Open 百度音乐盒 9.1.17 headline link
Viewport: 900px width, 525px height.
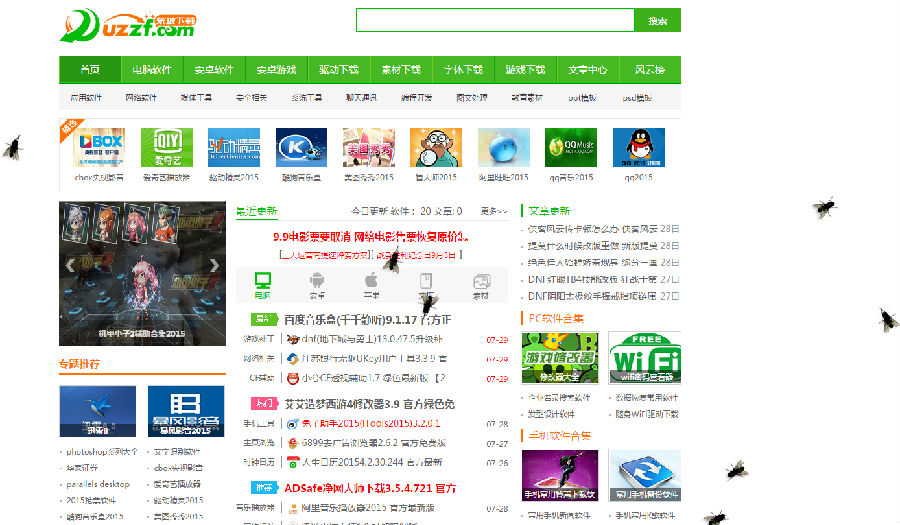point(368,320)
